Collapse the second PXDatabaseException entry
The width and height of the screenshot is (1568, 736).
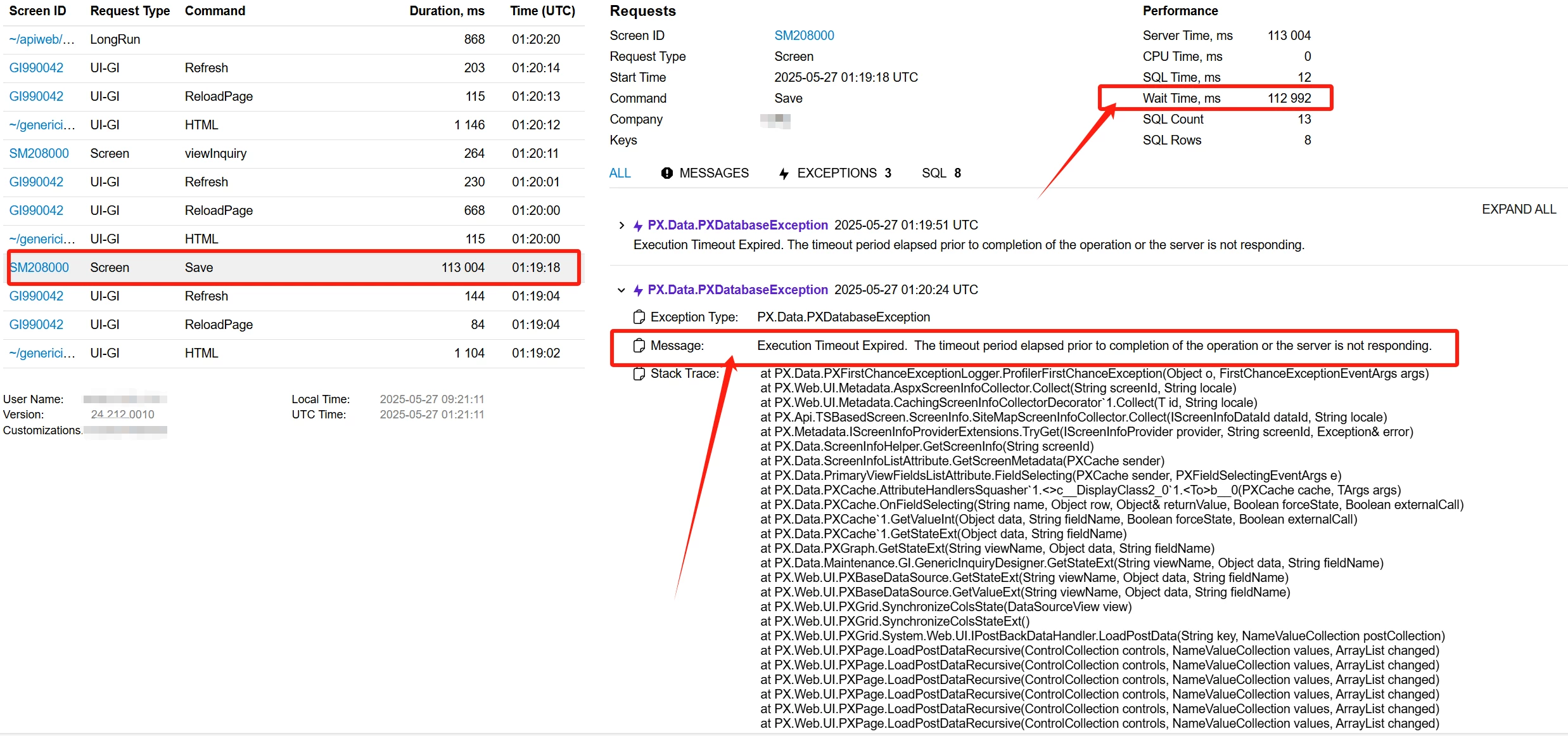pyautogui.click(x=621, y=290)
